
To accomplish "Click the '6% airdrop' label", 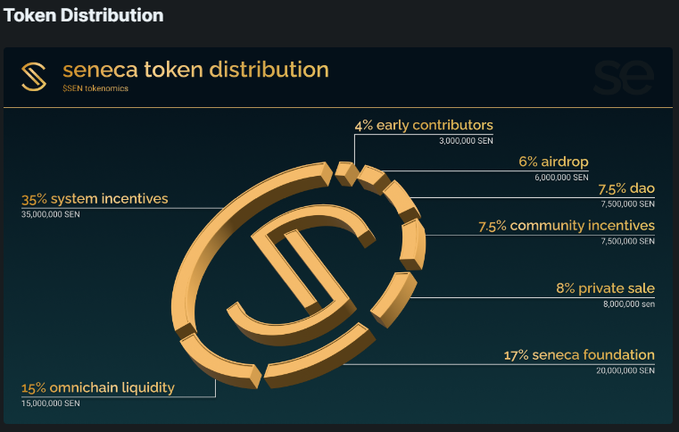I will tap(553, 162).
